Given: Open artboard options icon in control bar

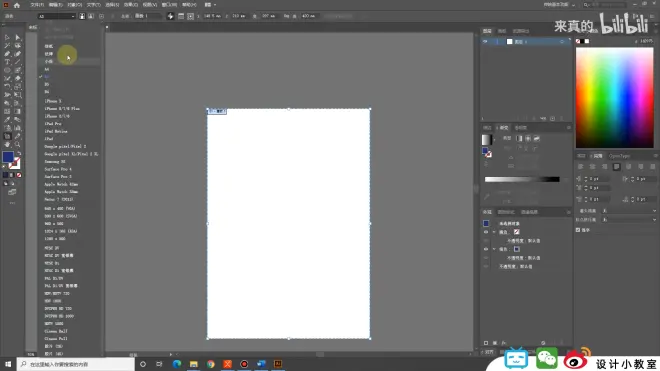Looking at the screenshot, I should tap(181, 16).
